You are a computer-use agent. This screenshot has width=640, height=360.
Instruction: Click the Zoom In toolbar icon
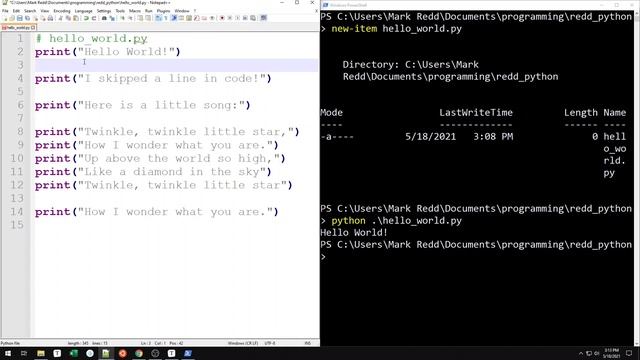[x=122, y=18]
